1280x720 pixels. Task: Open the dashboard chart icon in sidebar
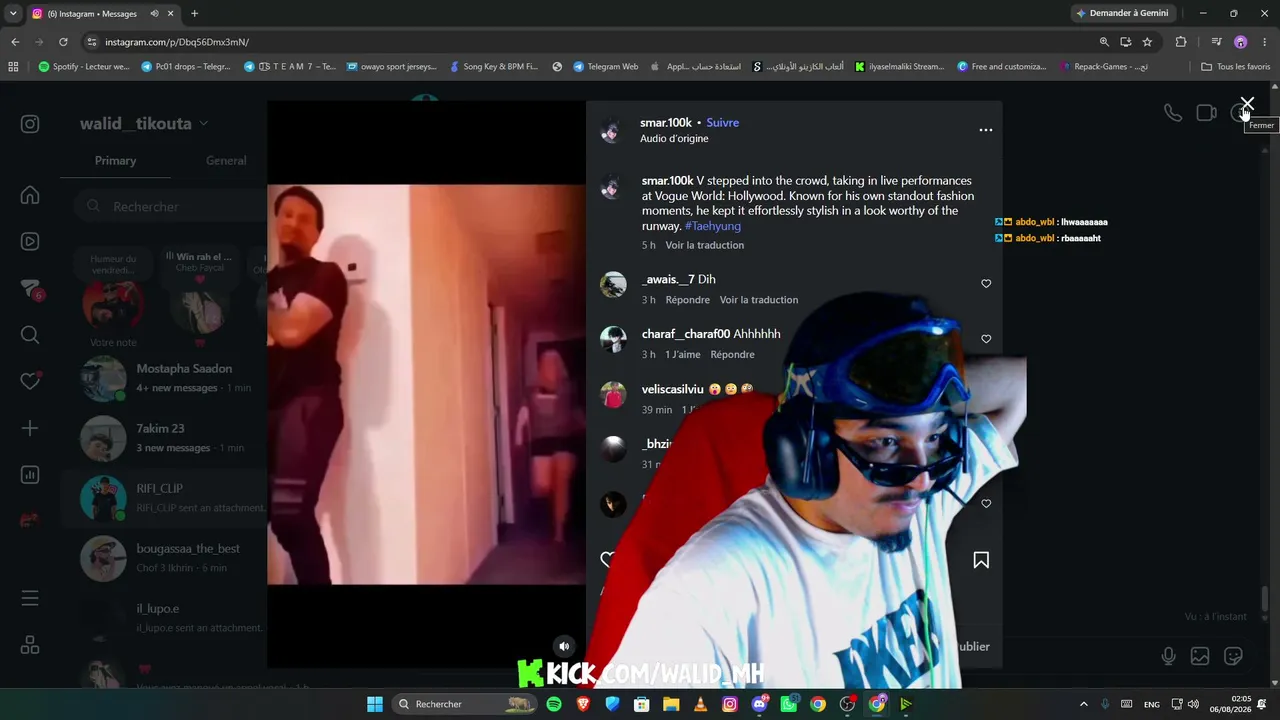(30, 475)
